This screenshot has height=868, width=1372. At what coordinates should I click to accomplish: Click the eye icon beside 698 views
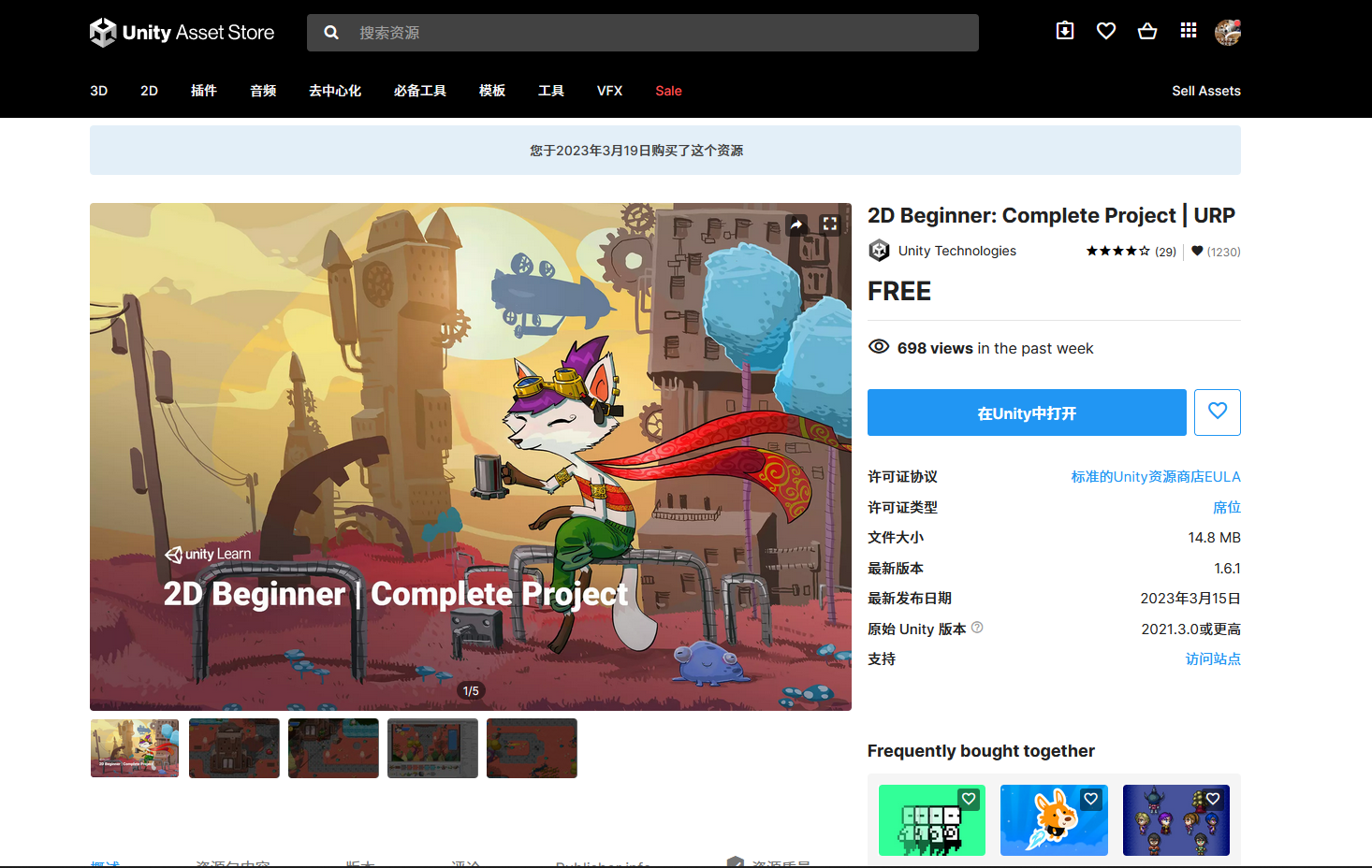pos(879,347)
